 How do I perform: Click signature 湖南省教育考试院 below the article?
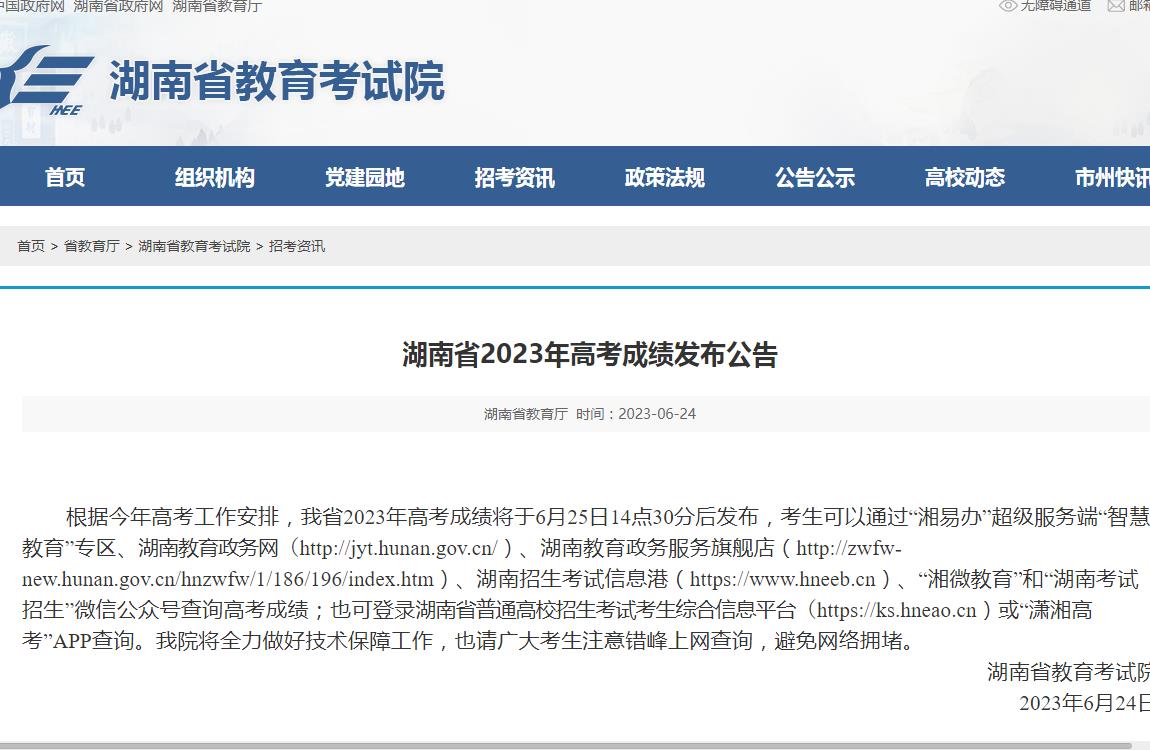(1069, 672)
